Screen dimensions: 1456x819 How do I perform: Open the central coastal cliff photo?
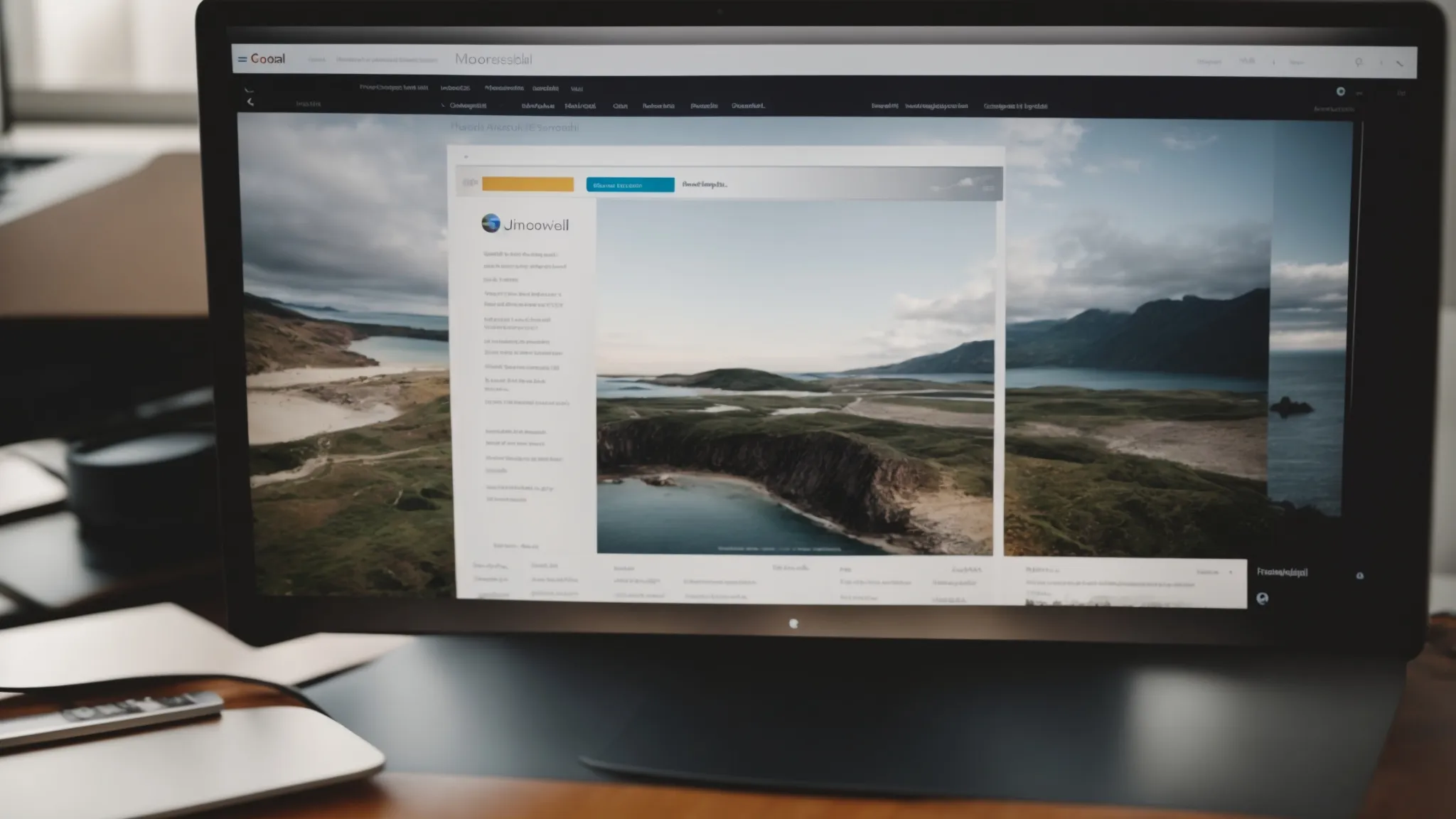coord(795,377)
